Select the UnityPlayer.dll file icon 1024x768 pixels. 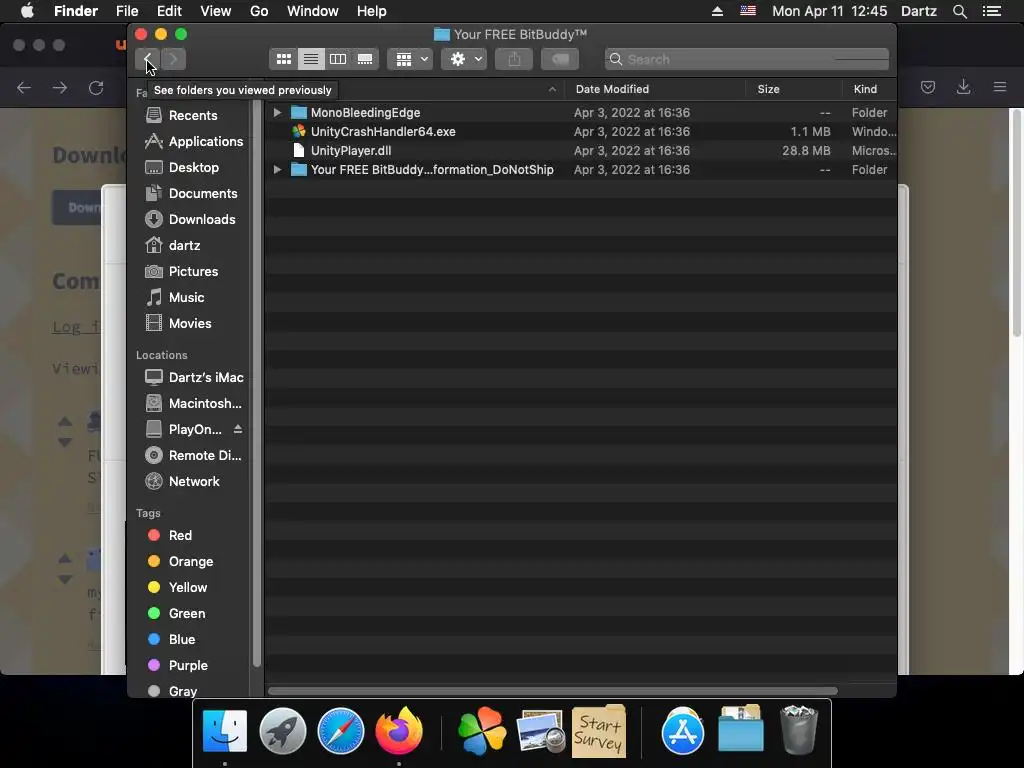point(298,150)
